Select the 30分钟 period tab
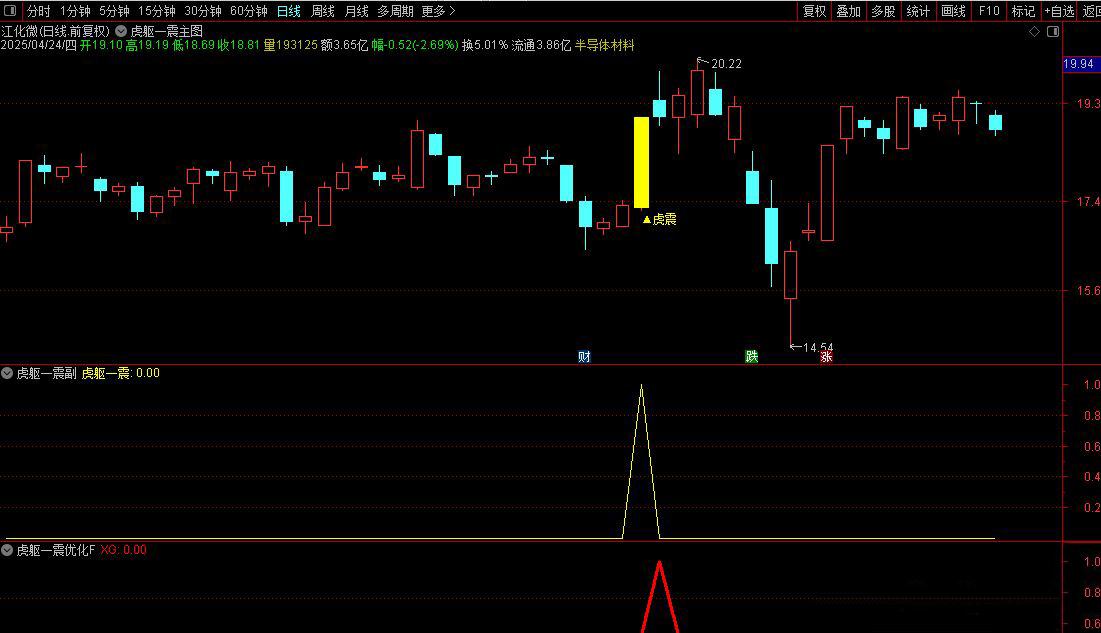Image resolution: width=1101 pixels, height=633 pixels. coord(203,11)
